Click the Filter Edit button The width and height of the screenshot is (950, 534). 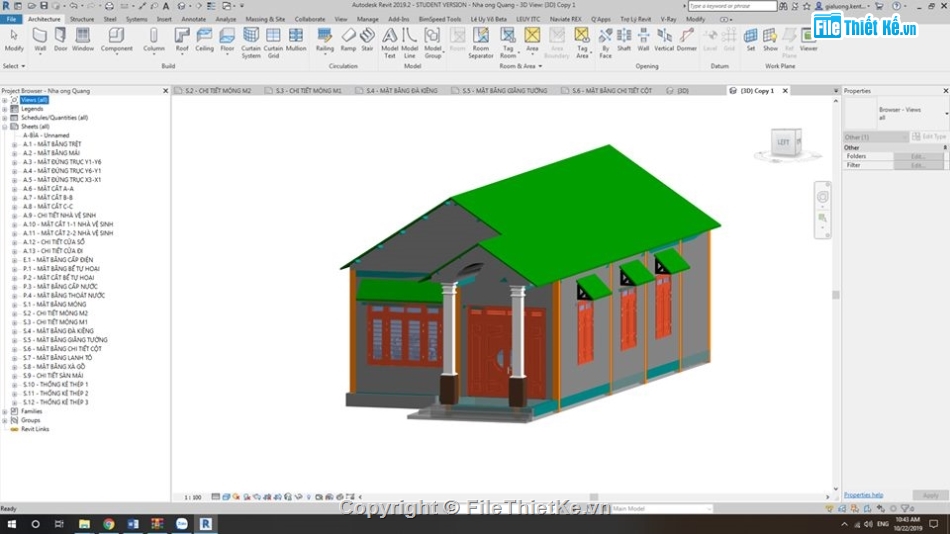click(x=918, y=165)
